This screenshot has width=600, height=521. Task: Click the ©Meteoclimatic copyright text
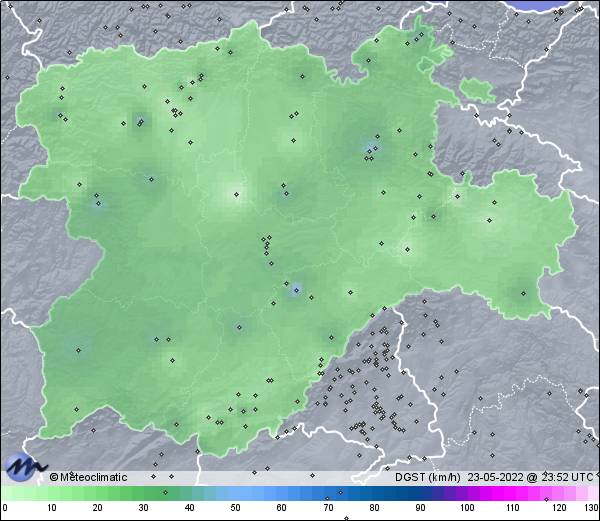coord(88,477)
